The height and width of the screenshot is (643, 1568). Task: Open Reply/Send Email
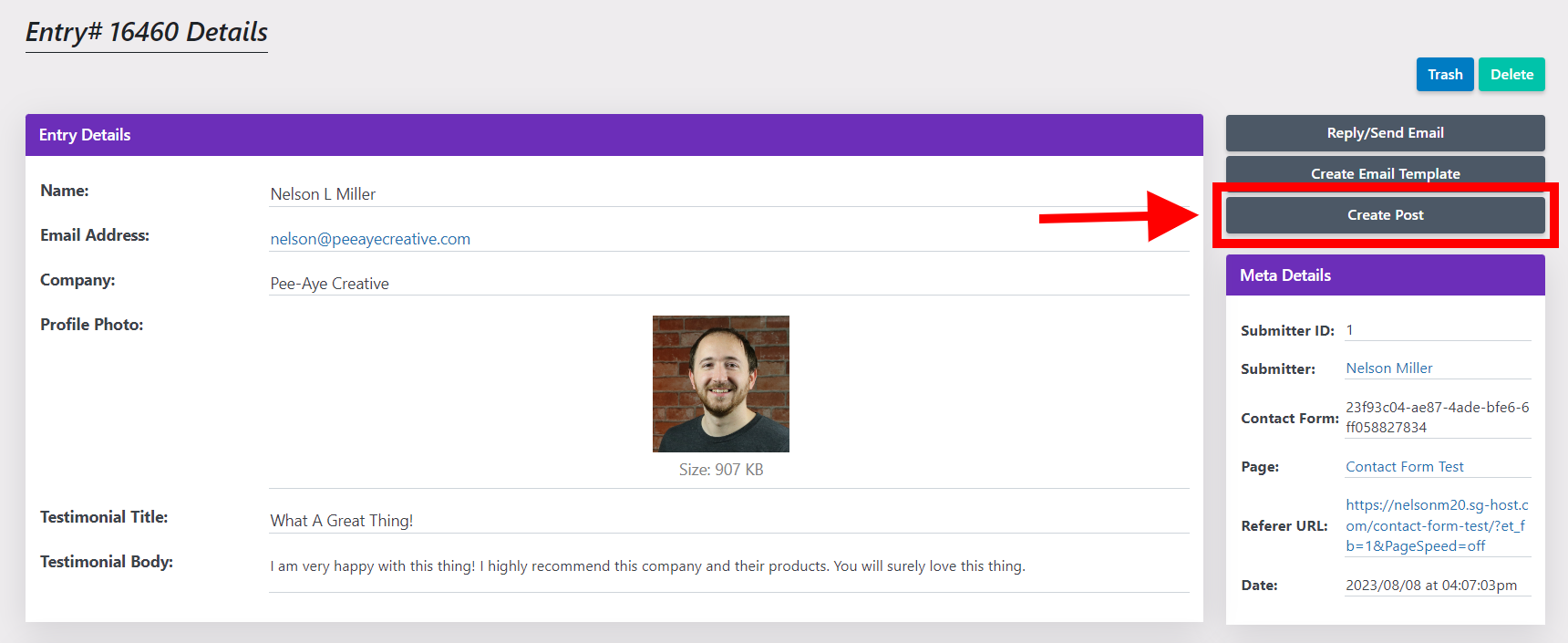(x=1385, y=133)
